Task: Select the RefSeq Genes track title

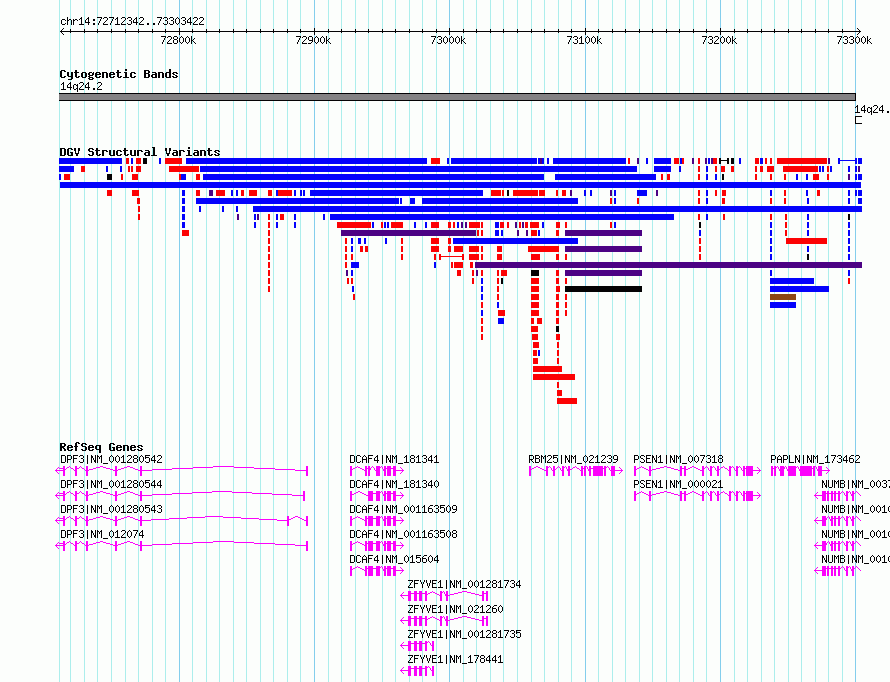Action: [101, 447]
